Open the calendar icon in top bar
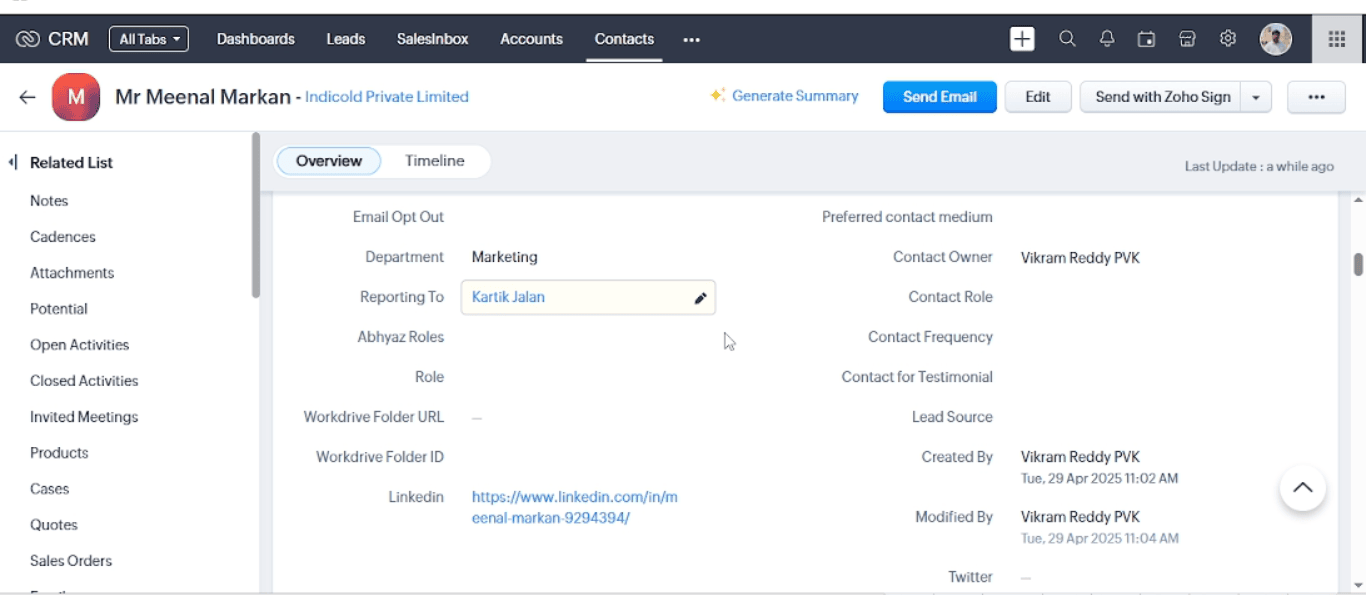This screenshot has height=595, width=1366. click(1147, 39)
